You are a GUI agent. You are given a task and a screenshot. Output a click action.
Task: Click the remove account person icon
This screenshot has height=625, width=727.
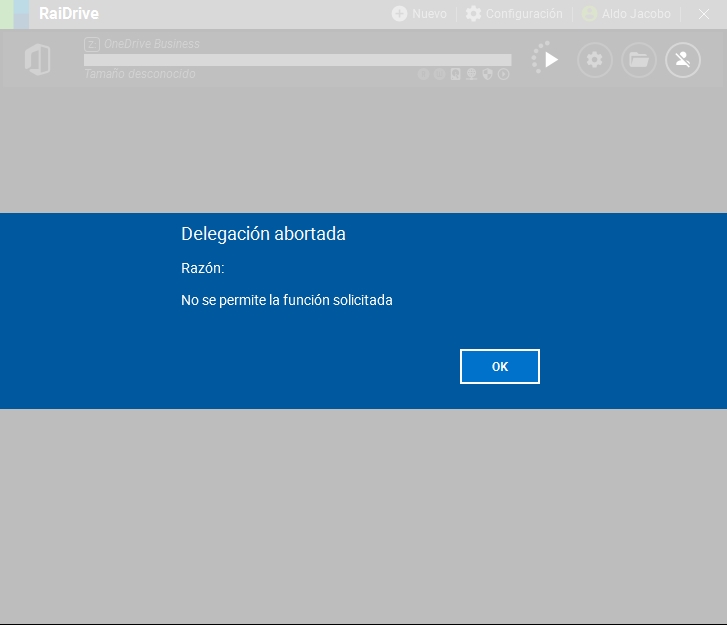point(683,60)
